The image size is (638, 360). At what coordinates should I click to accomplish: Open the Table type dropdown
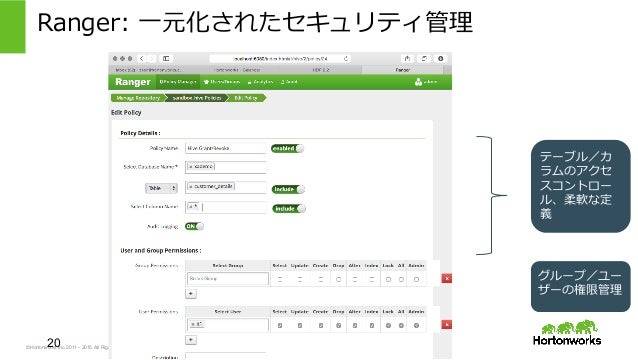(161, 188)
